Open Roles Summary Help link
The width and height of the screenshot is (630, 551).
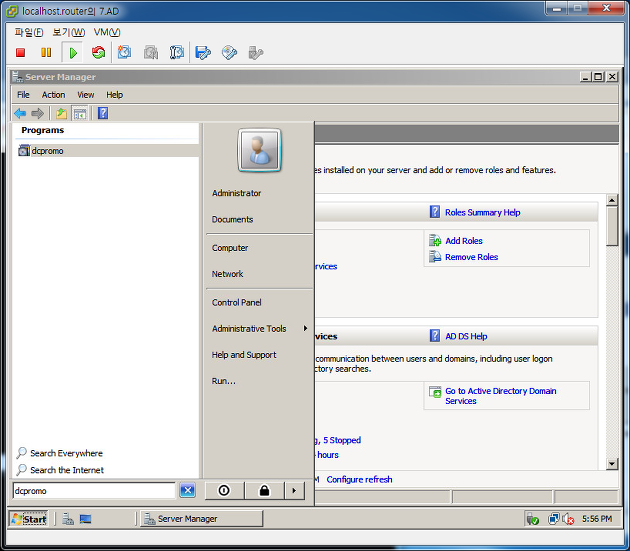[483, 212]
